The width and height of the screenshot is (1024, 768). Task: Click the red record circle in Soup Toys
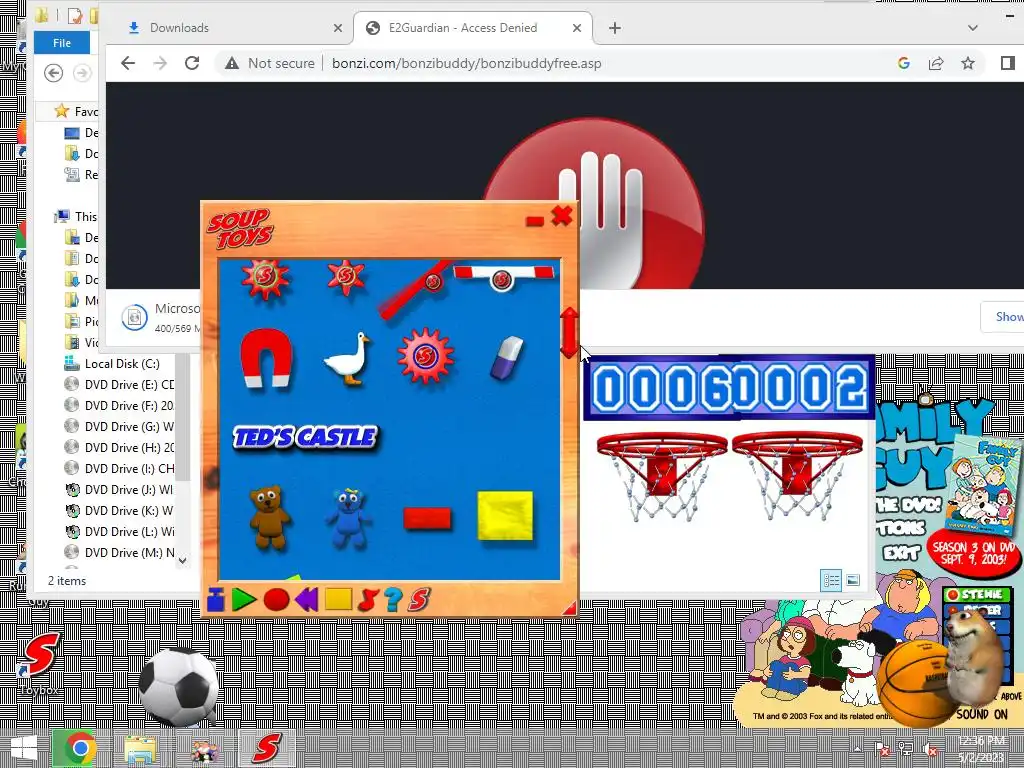276,600
